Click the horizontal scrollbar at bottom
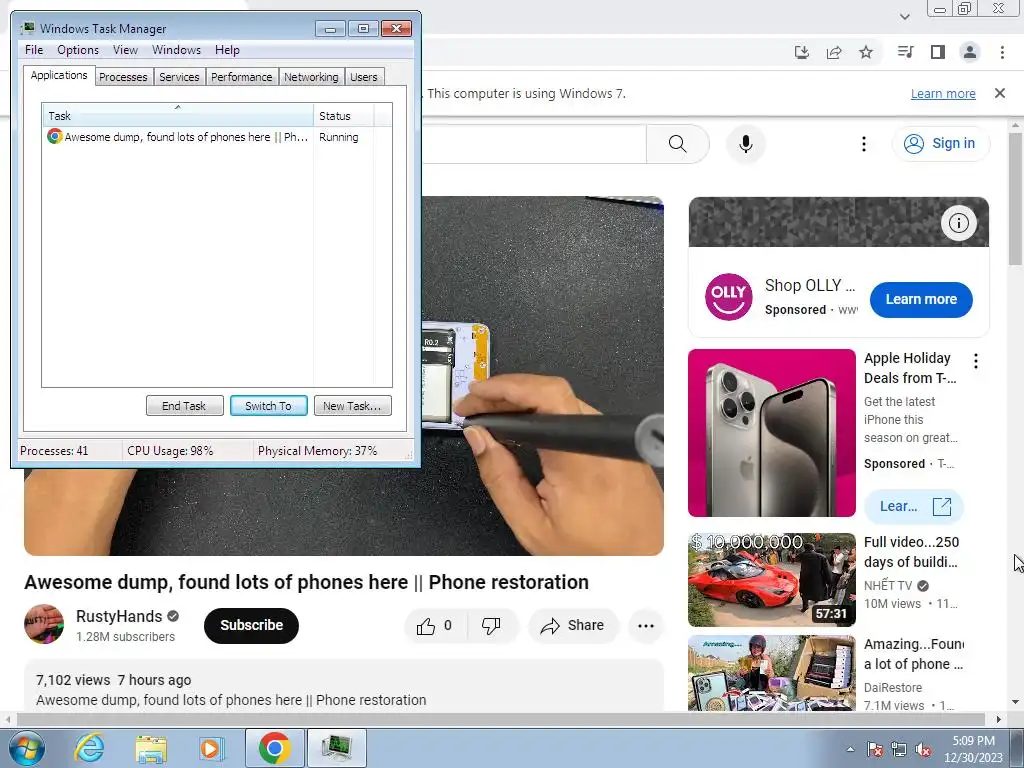The width and height of the screenshot is (1024, 768). (500, 719)
